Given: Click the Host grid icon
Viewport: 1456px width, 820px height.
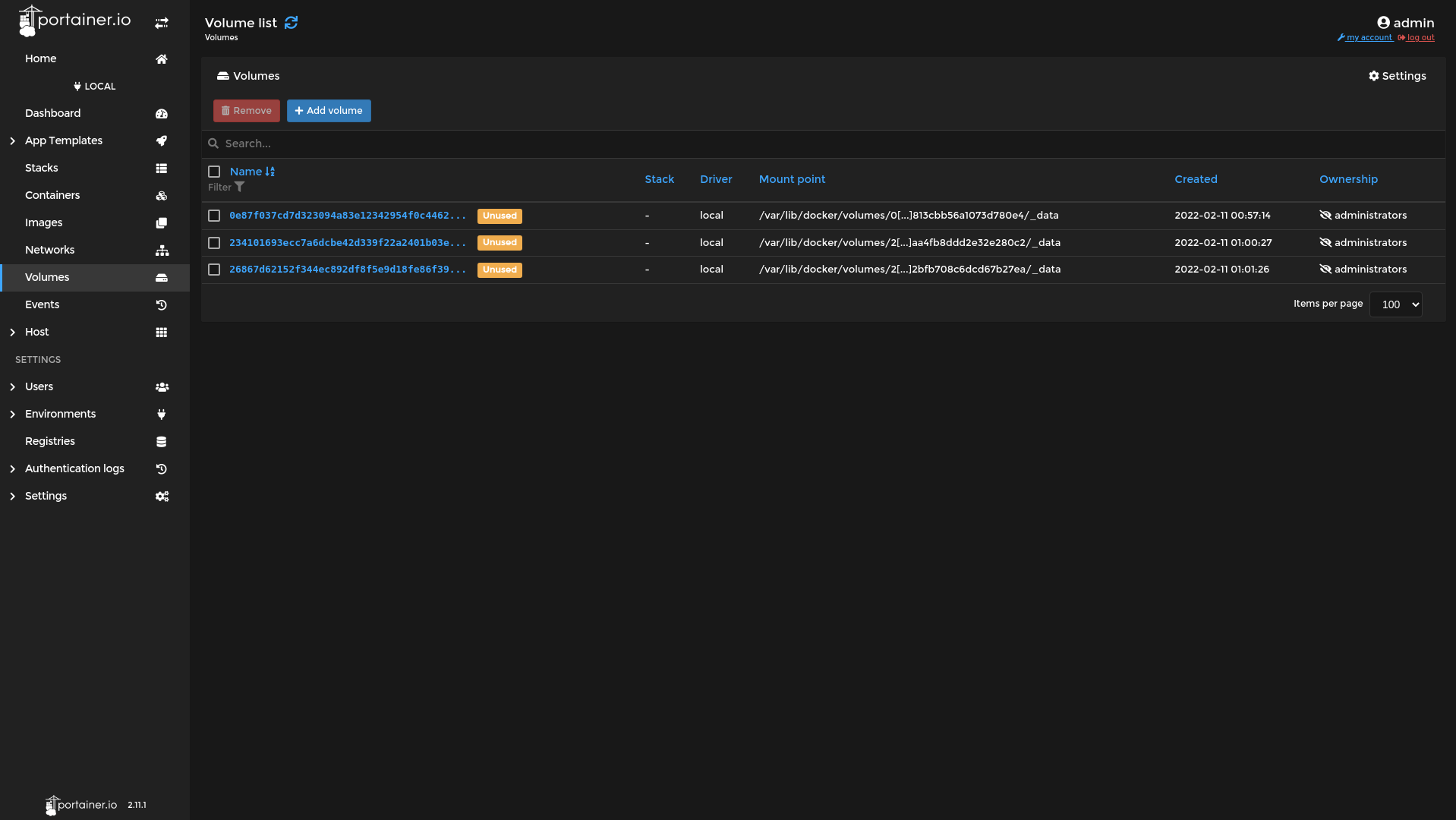Looking at the screenshot, I should [x=162, y=333].
